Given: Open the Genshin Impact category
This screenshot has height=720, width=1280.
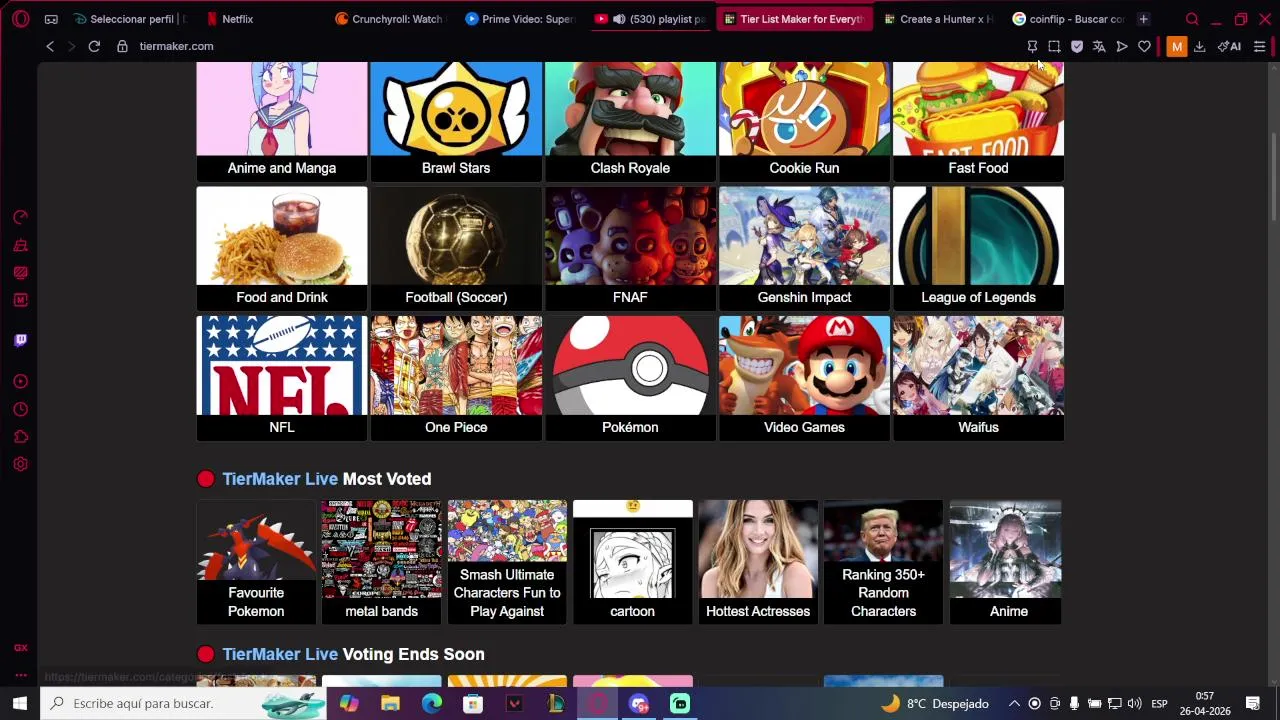Looking at the screenshot, I should (804, 248).
